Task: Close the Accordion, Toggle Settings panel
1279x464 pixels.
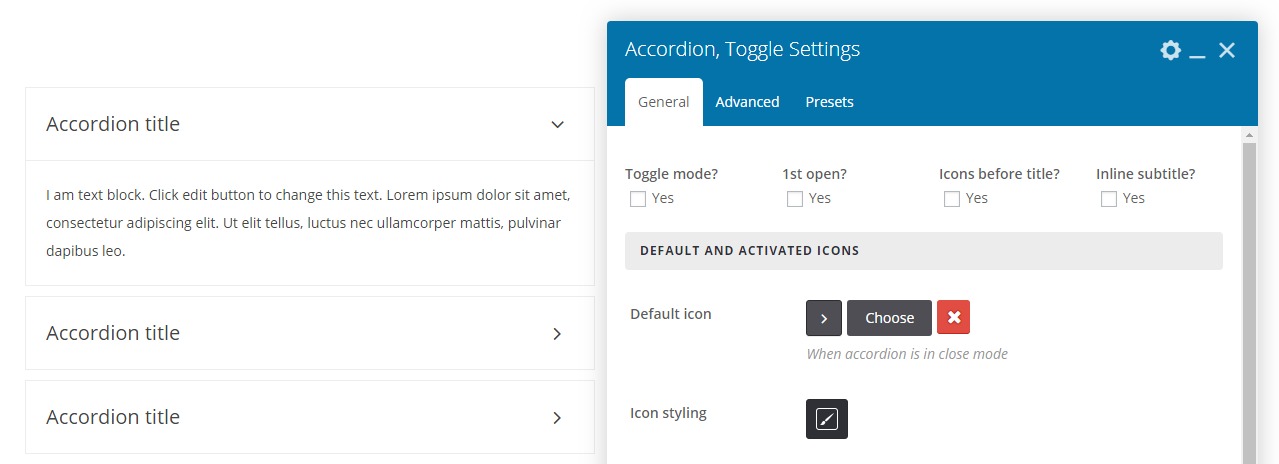Action: point(1227,50)
